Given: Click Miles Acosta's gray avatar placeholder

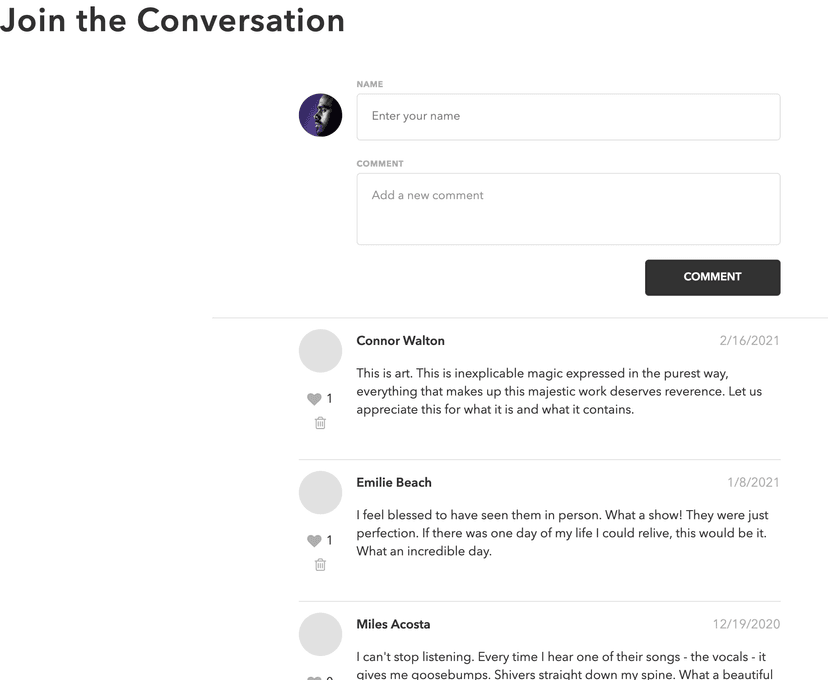Looking at the screenshot, I should pos(321,635).
